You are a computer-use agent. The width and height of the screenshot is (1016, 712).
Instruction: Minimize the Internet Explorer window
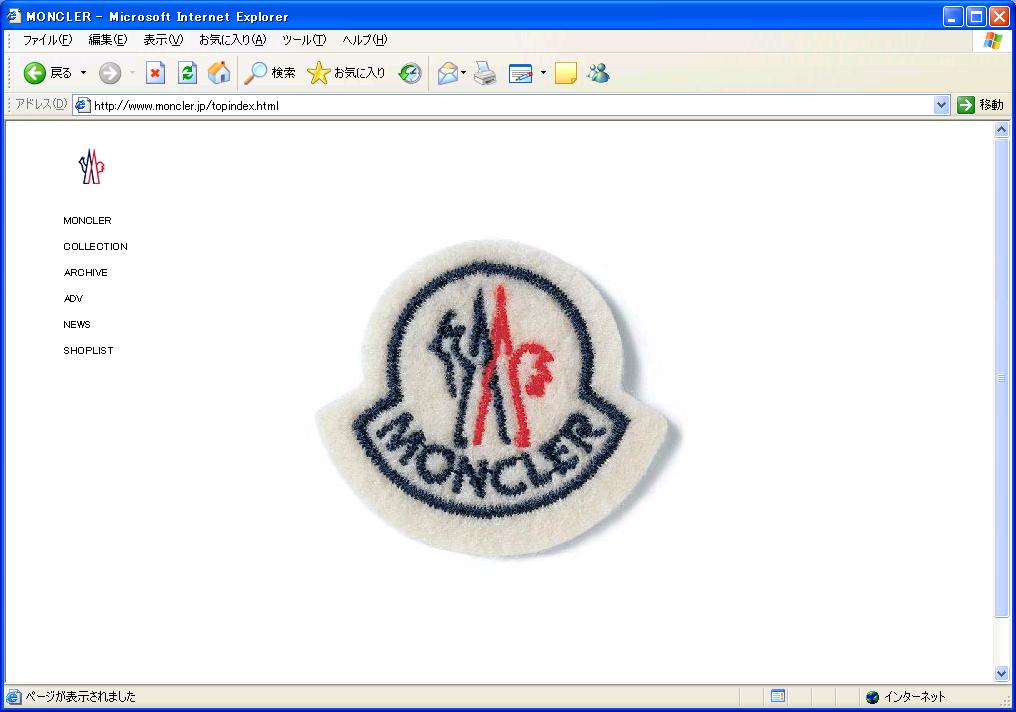point(952,16)
